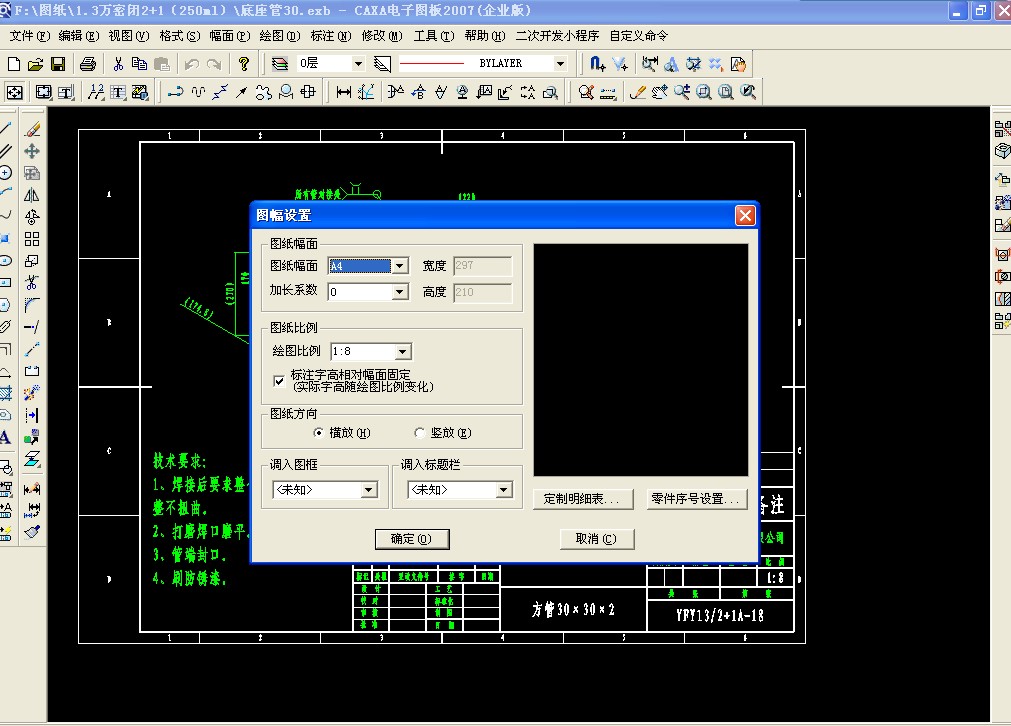Select the Fillet corner tool
This screenshot has height=726, width=1011.
tap(32, 305)
